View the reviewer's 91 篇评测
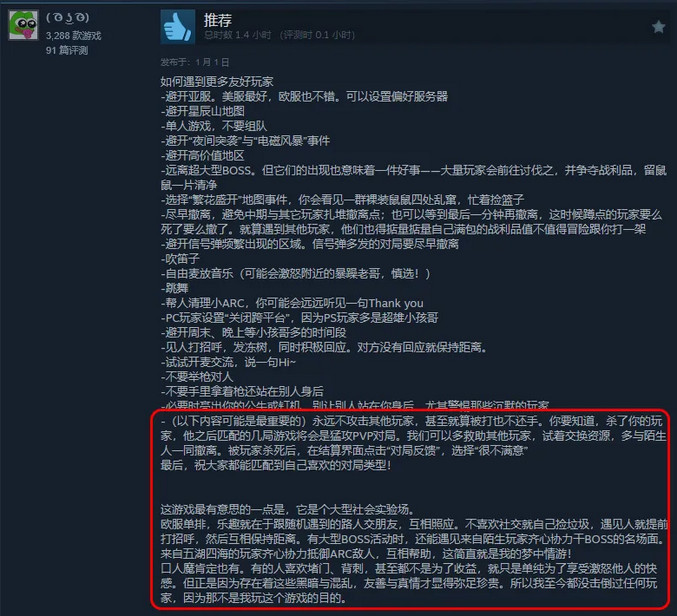The image size is (677, 616). point(67,51)
